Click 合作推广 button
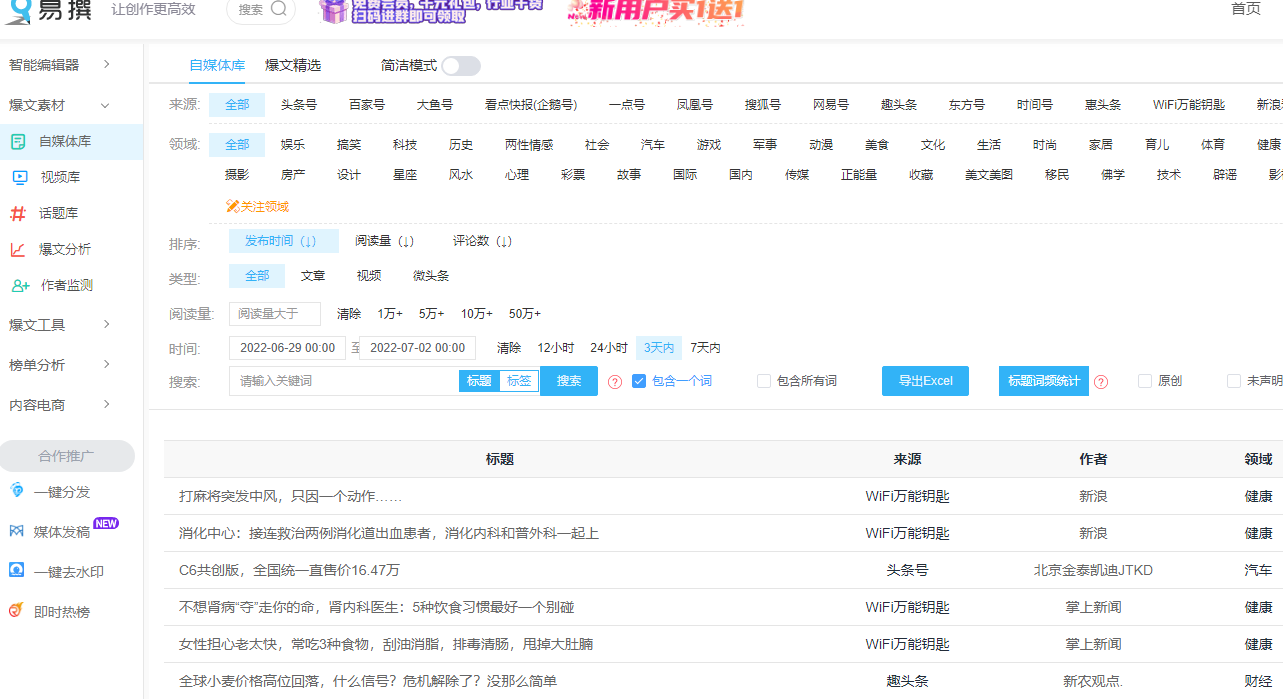 click(x=67, y=456)
